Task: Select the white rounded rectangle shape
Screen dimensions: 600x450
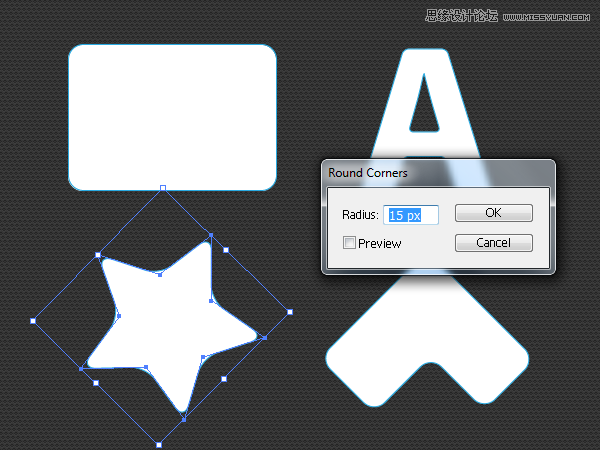Action: click(x=173, y=117)
